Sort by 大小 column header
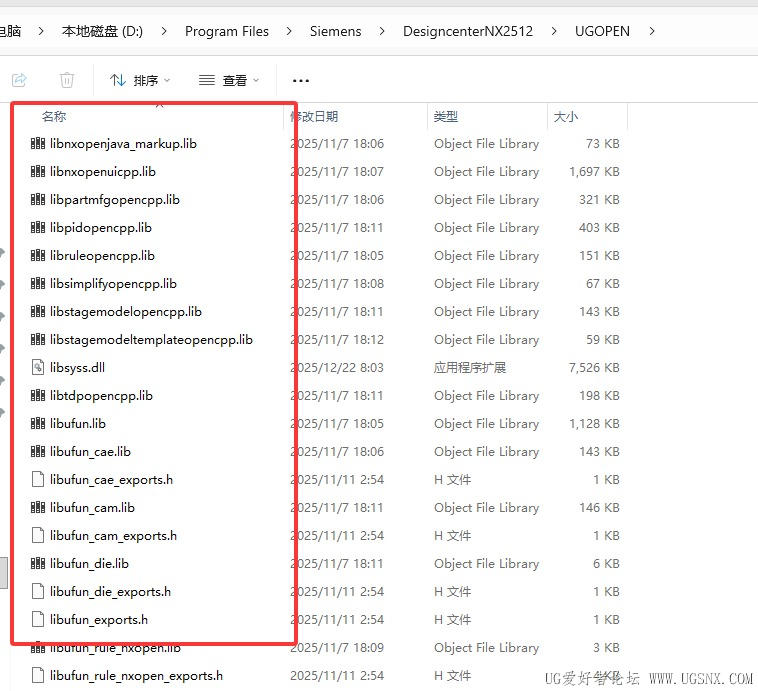The image size is (758, 691). click(x=566, y=117)
